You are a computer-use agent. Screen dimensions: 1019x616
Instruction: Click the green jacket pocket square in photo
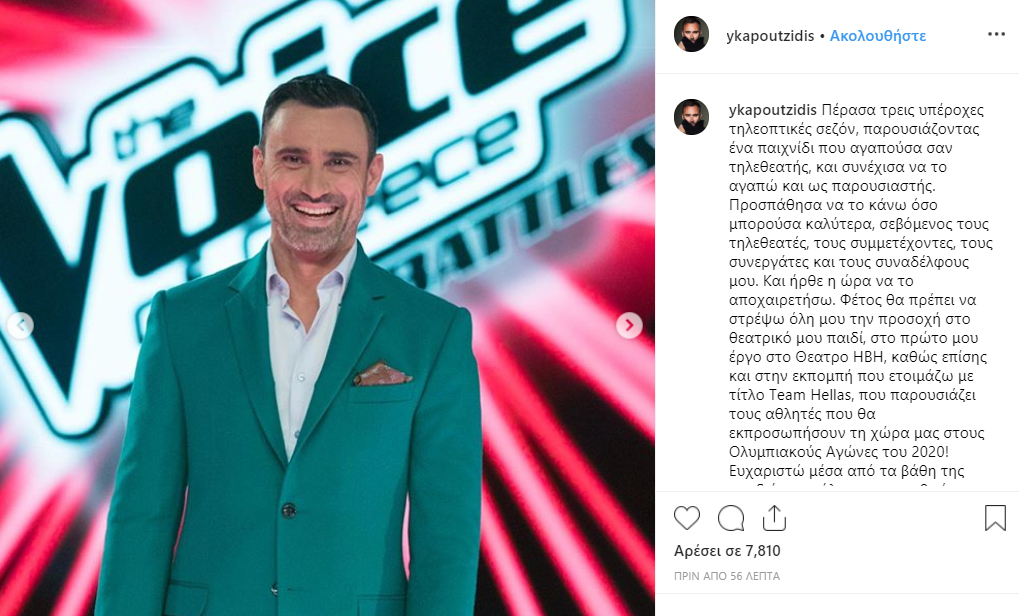(382, 374)
